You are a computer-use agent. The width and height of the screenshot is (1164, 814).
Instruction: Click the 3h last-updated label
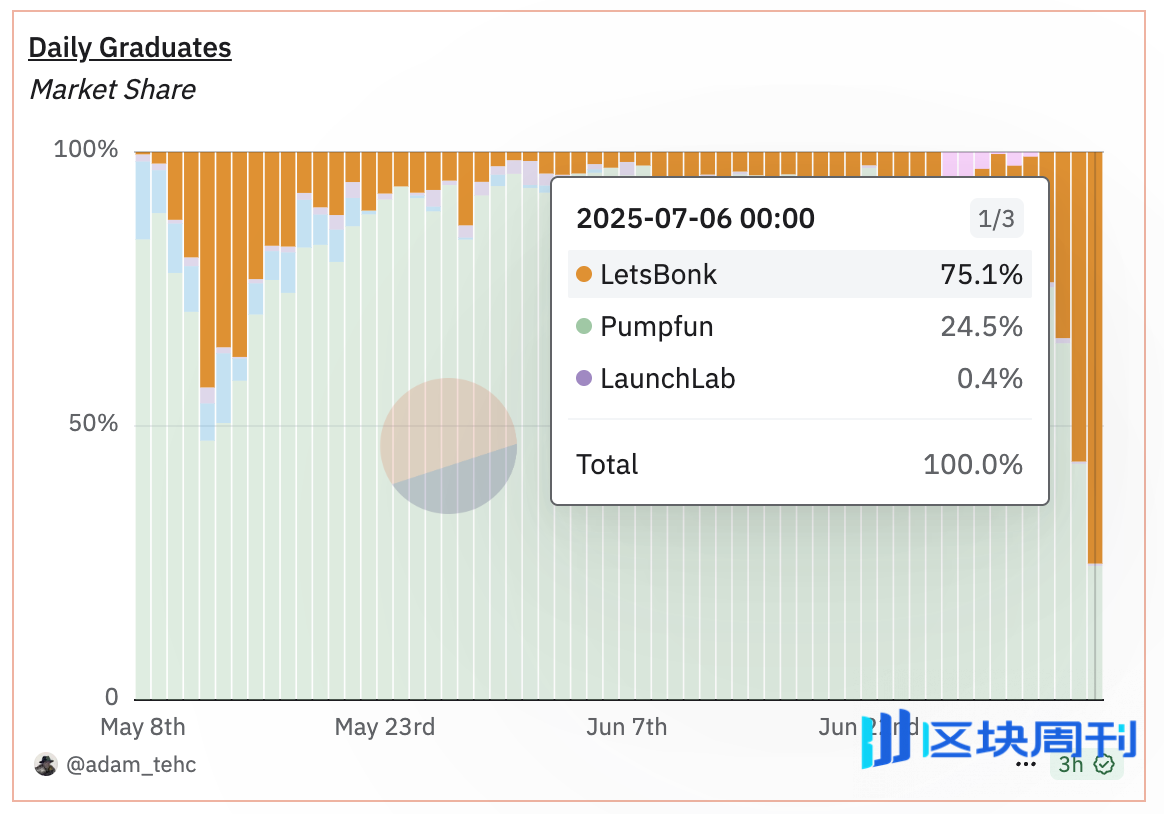1070,764
